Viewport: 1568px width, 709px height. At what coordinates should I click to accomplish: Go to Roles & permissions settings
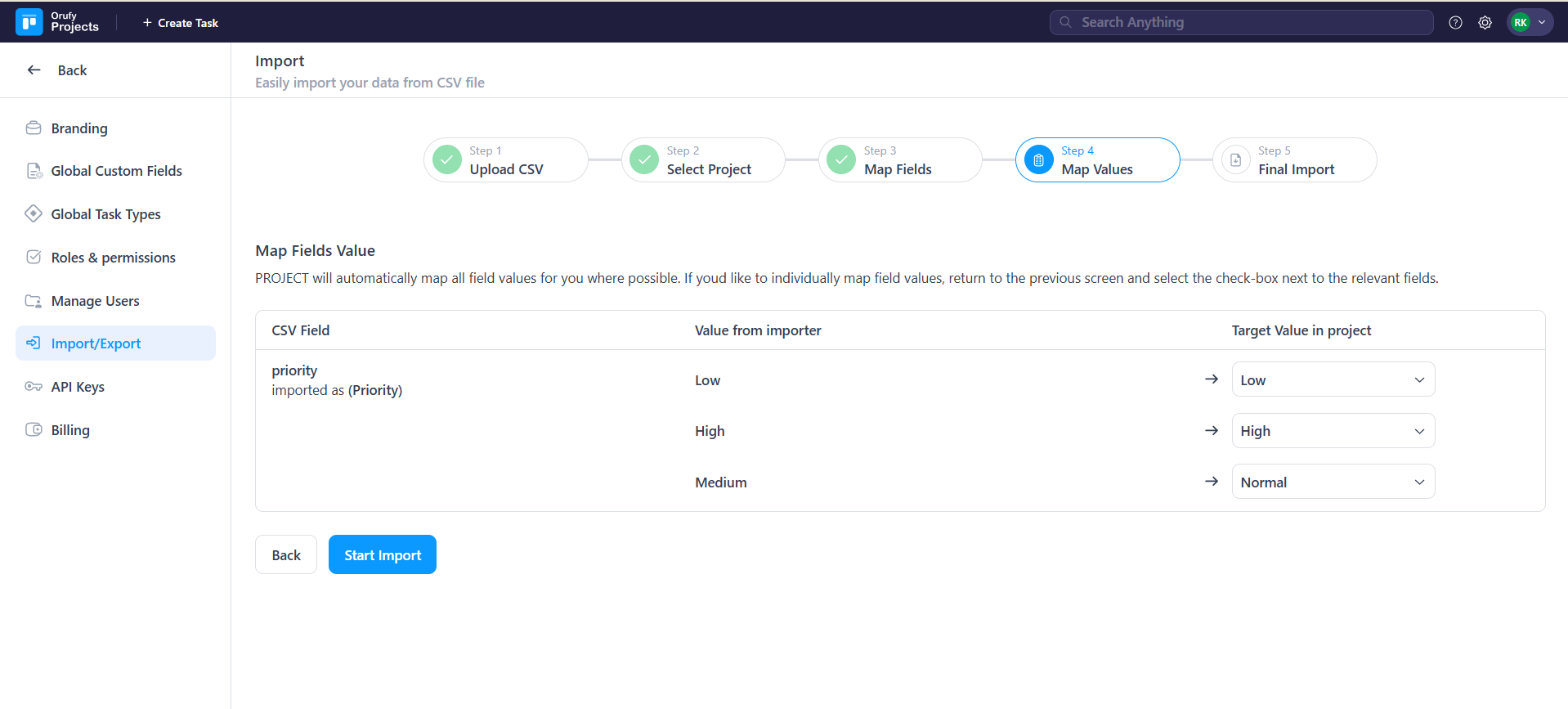coord(113,258)
